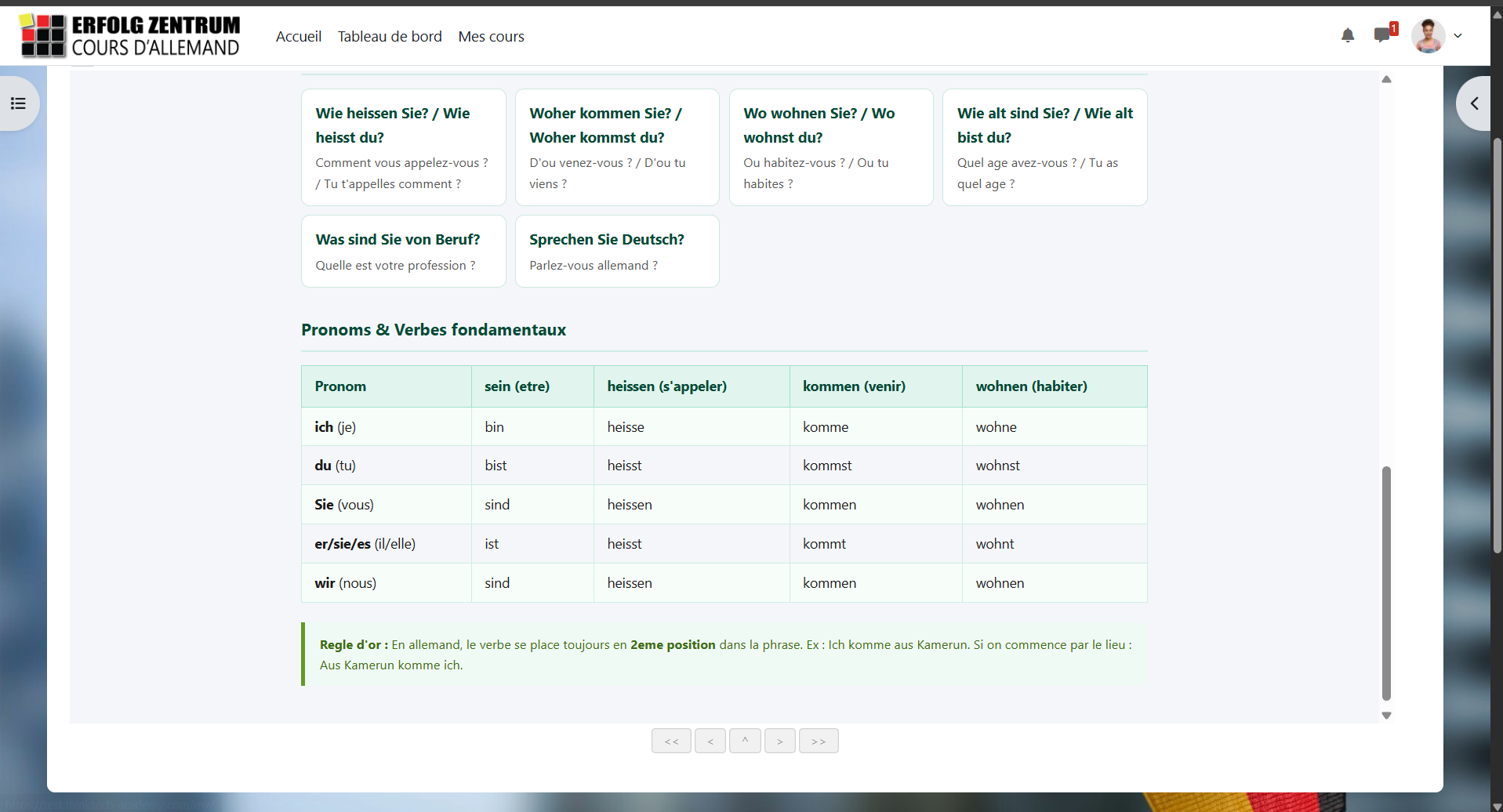Click the user profile avatar
Screen dimensions: 1503x812
click(1428, 36)
